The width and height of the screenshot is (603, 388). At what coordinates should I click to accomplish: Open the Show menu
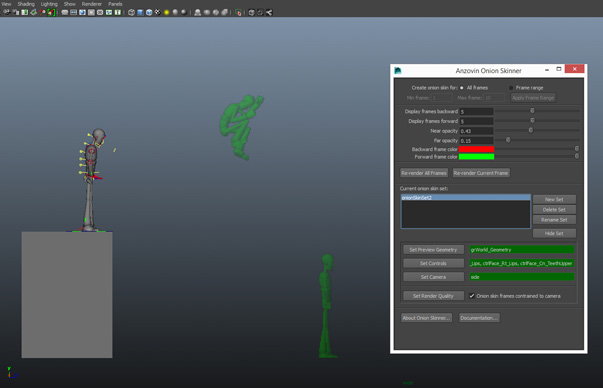coord(70,4)
